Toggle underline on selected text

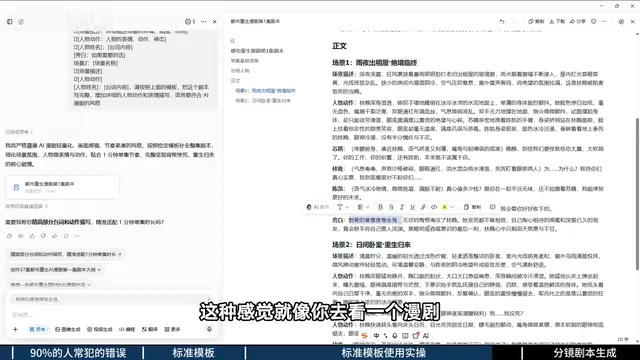click(x=413, y=207)
